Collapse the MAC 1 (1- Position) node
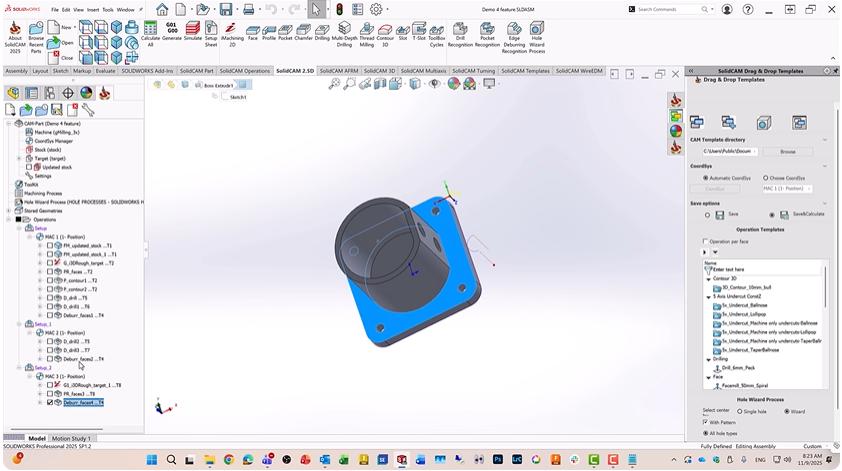Image resolution: width=842 pixels, height=471 pixels. pyautogui.click(x=30, y=237)
